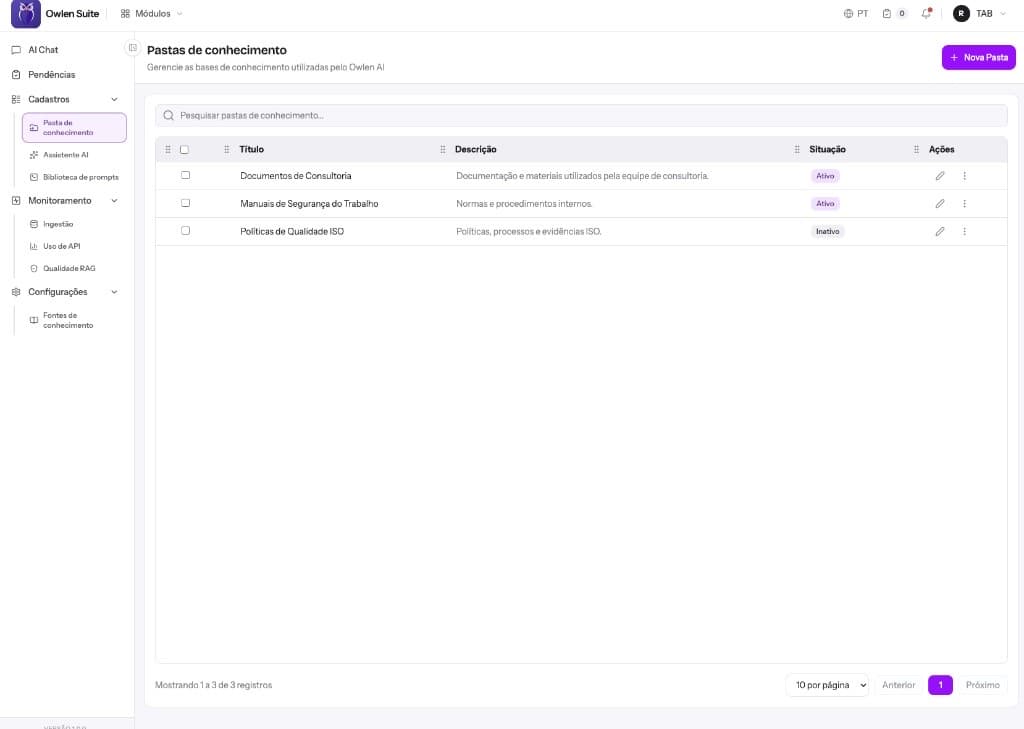
Task: Select the Manuais de Segurança do Trabalho checkbox
Action: pyautogui.click(x=185, y=203)
